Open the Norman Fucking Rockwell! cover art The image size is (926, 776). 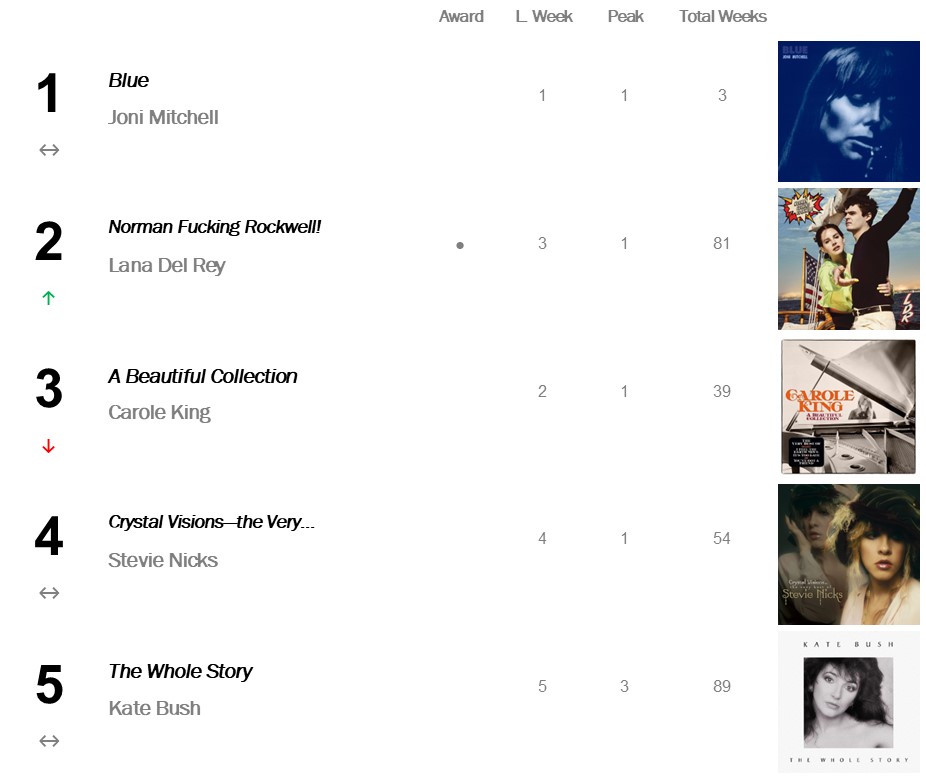(x=848, y=259)
